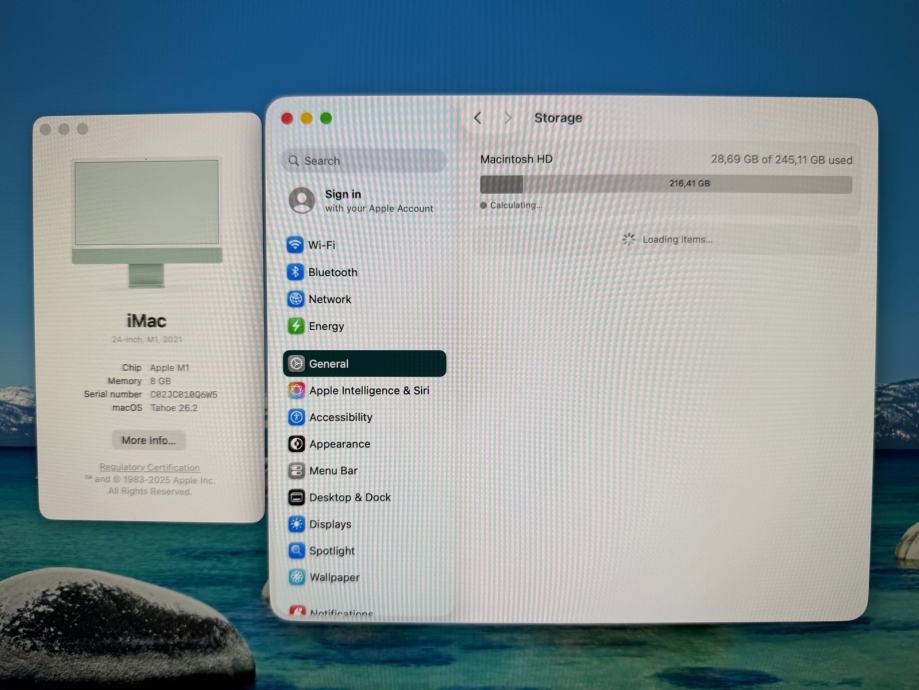The width and height of the screenshot is (919, 690).
Task: Click the iMac image in About window
Action: click(147, 223)
